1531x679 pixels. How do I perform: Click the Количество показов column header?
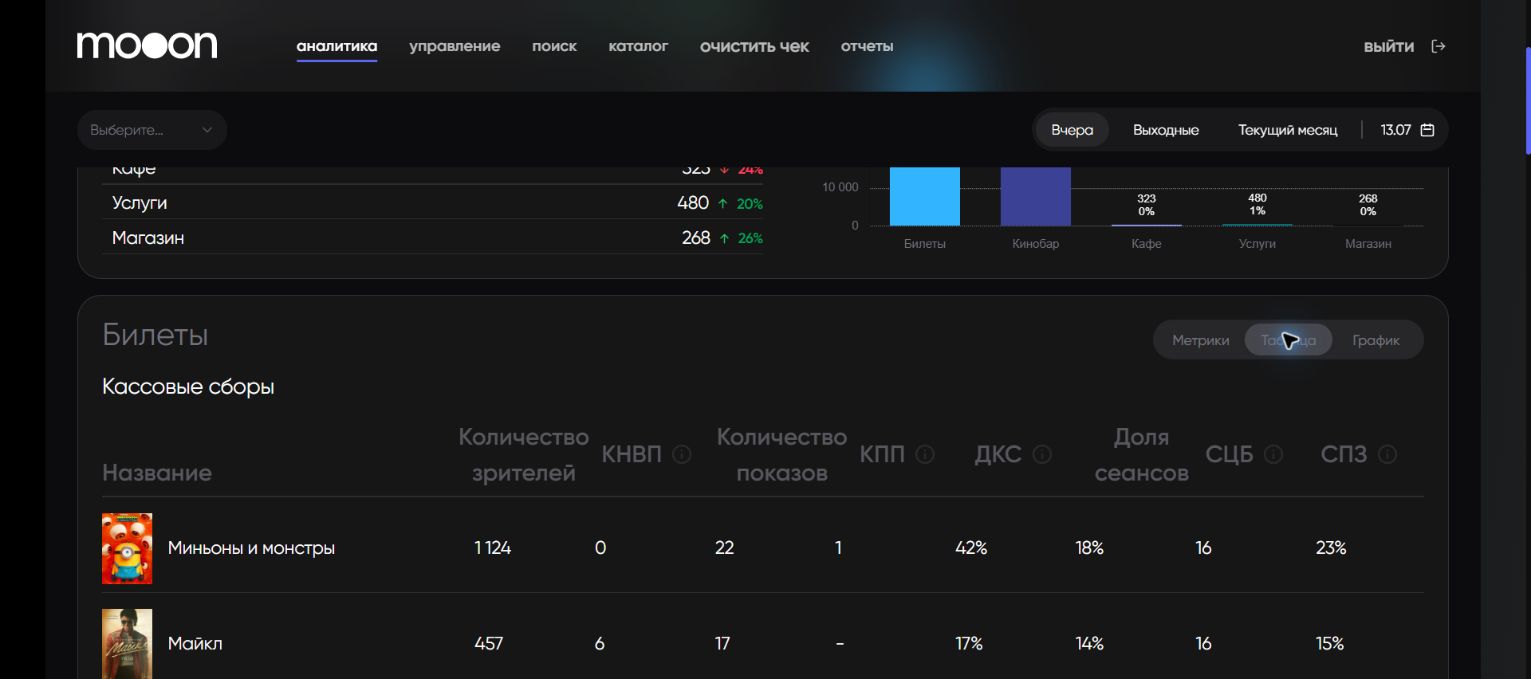pyautogui.click(x=782, y=455)
